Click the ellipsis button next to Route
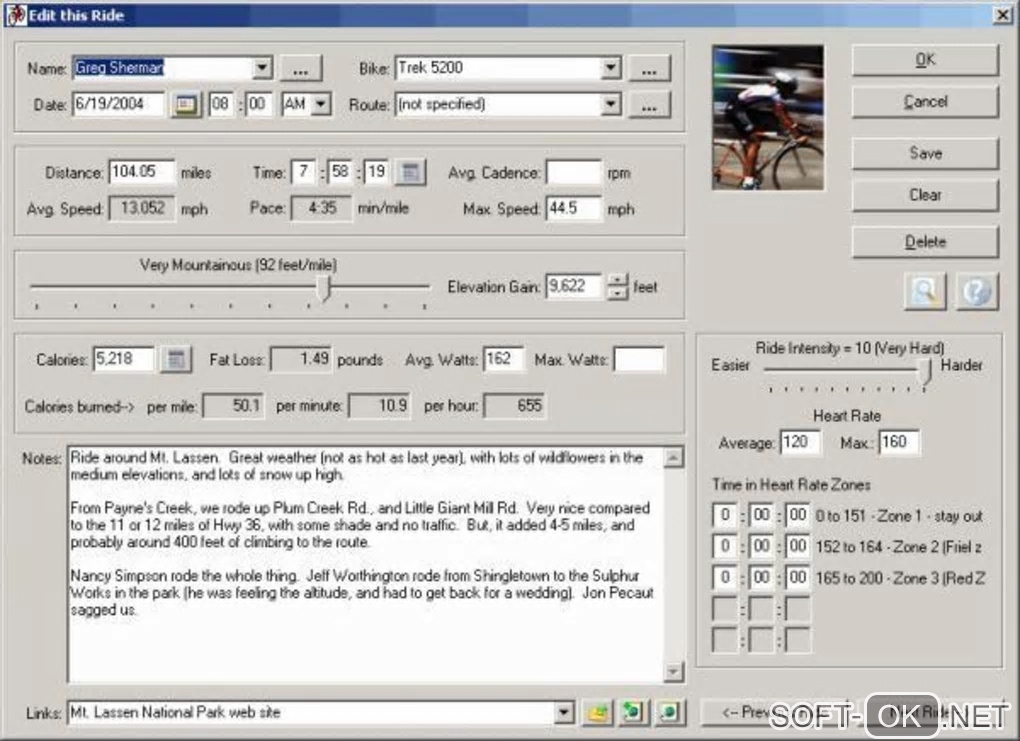The width and height of the screenshot is (1020, 741). [x=649, y=105]
